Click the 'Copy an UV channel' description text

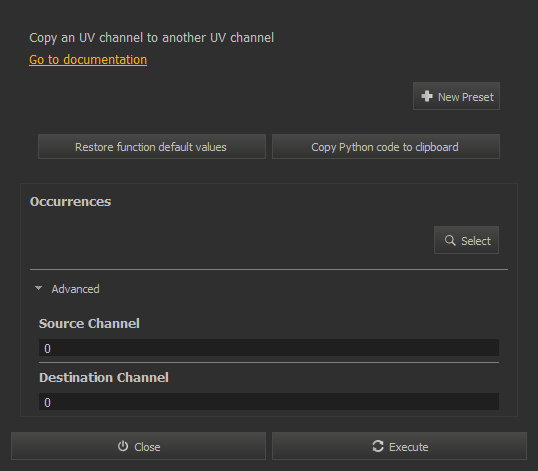click(151, 38)
